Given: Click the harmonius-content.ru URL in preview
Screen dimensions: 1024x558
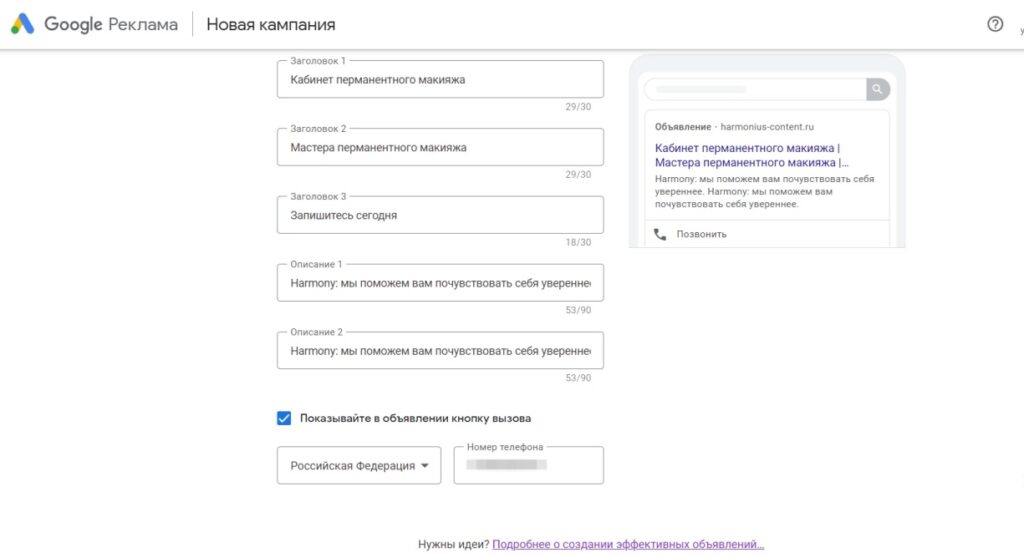Looking at the screenshot, I should pos(767,127).
